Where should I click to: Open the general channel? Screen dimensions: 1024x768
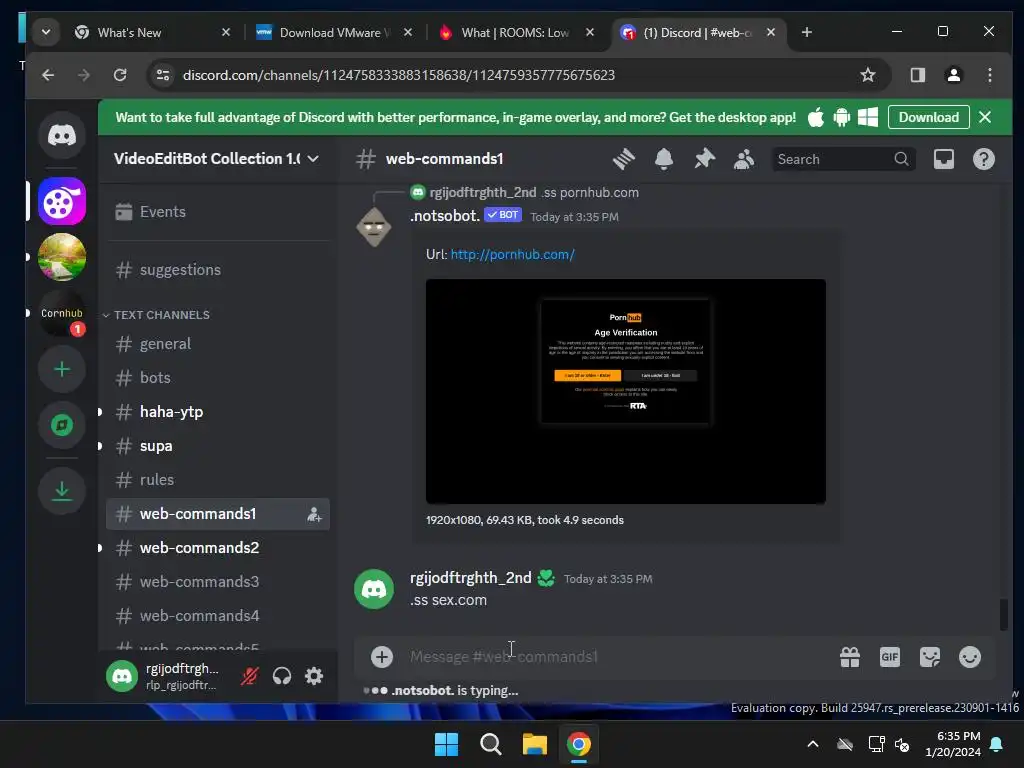click(218, 344)
